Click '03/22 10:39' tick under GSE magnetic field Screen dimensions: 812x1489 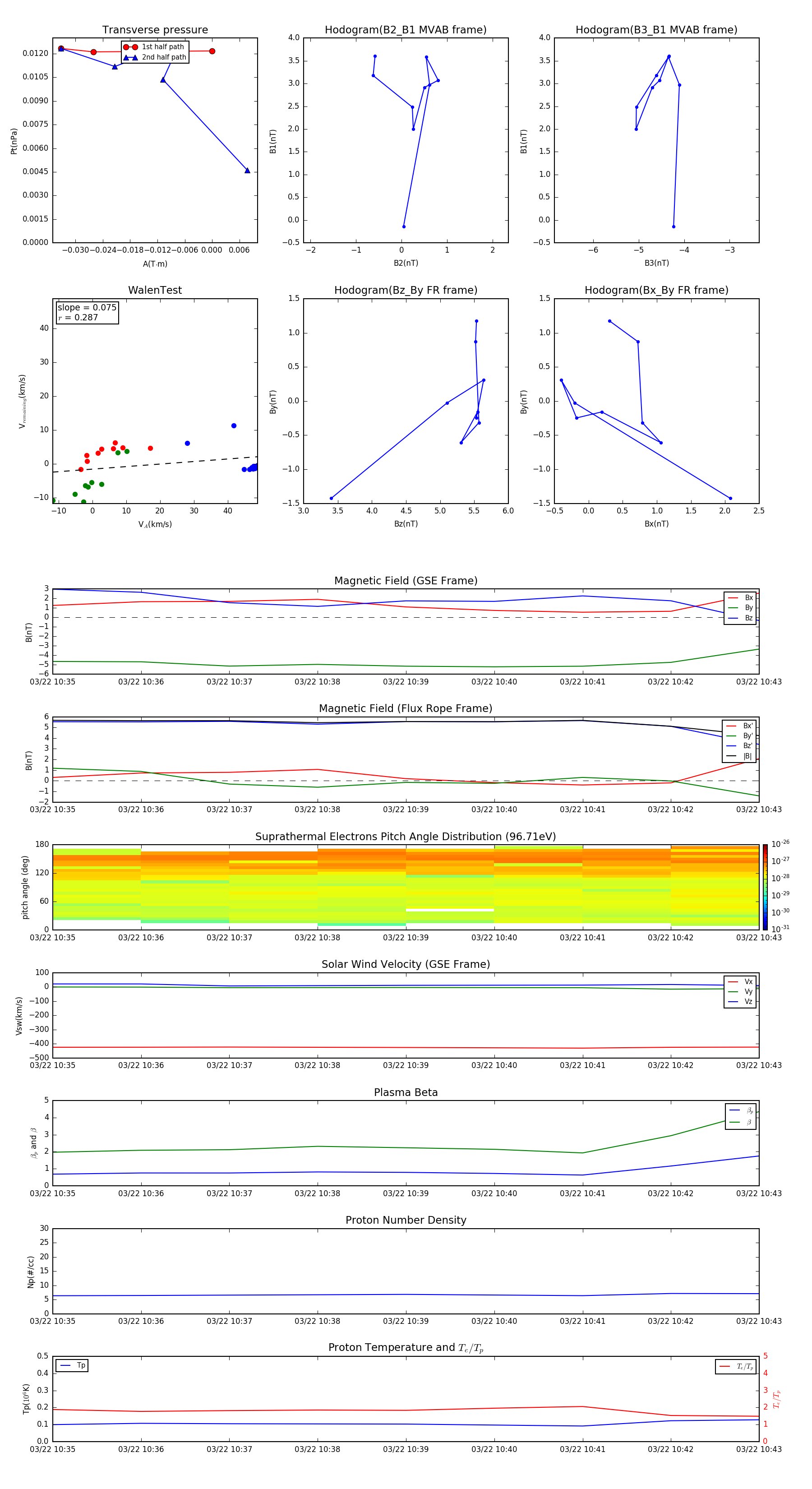[x=406, y=682]
